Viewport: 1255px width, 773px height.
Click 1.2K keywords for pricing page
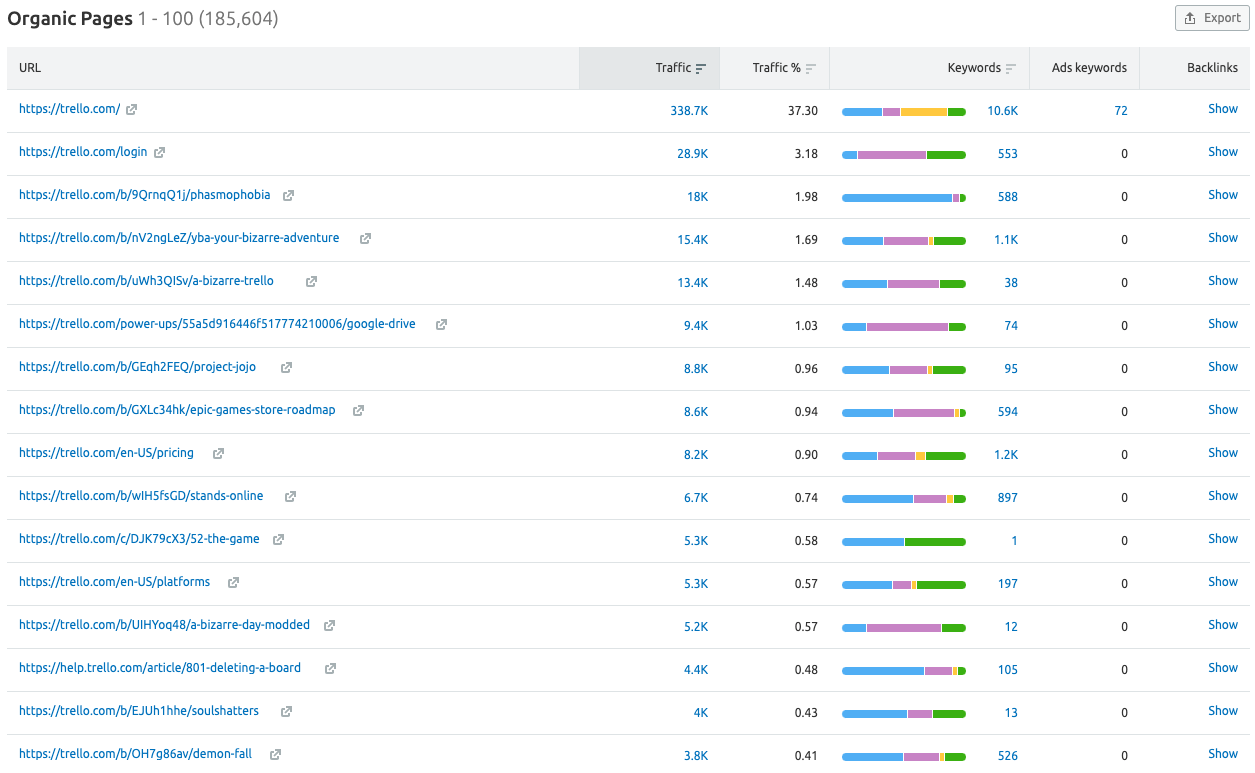[1006, 455]
